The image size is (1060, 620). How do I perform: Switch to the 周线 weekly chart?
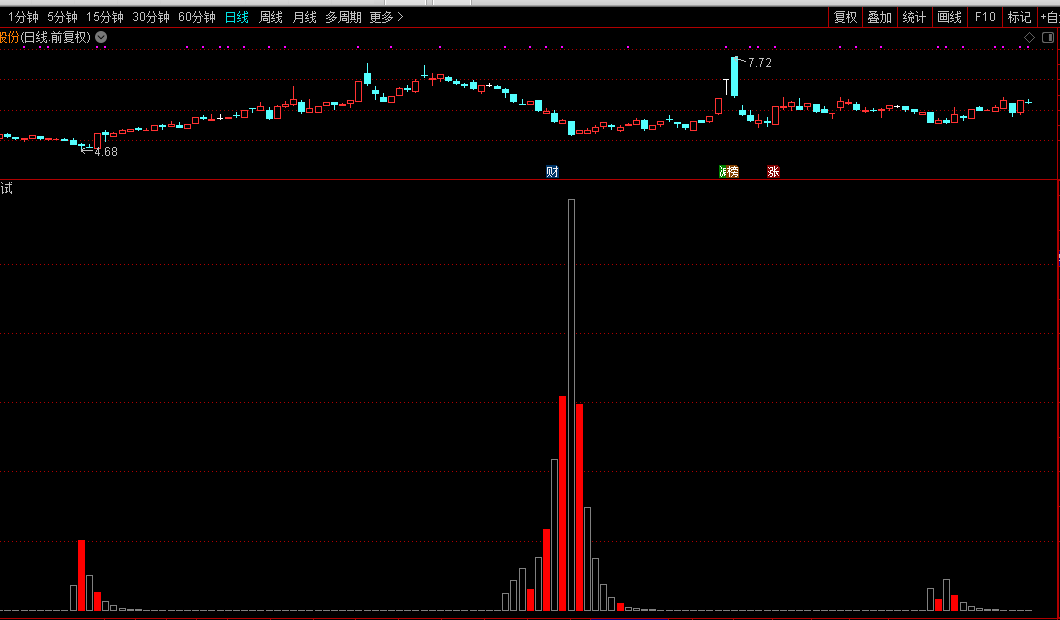tap(271, 17)
